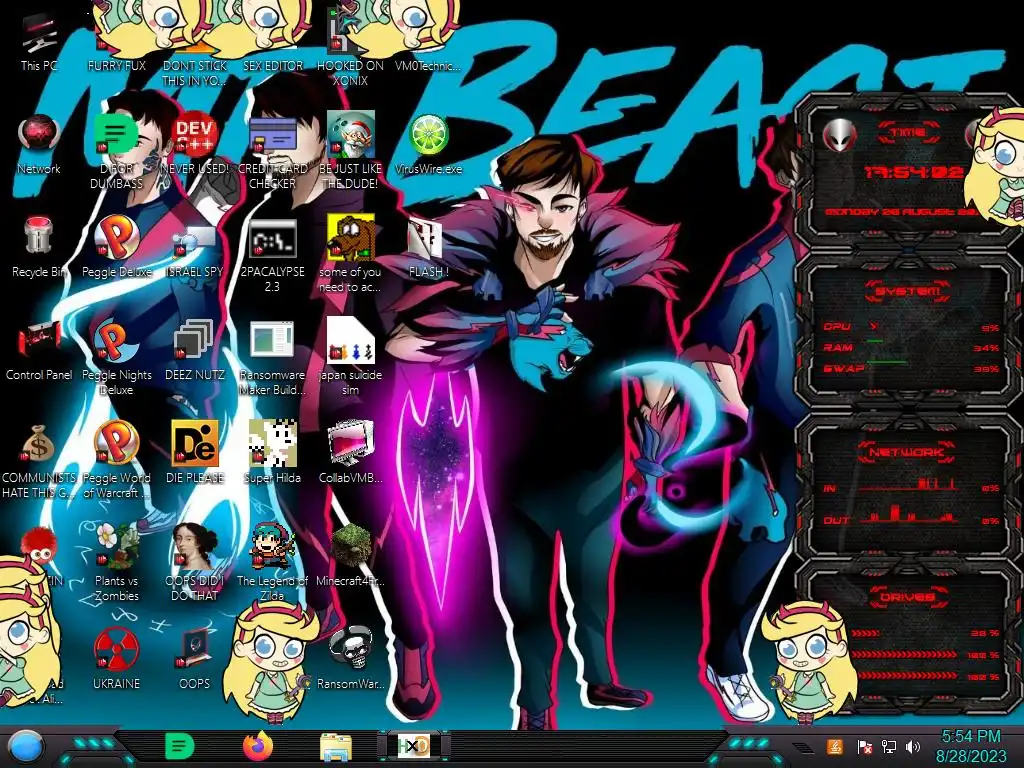Open the volume speaker tray icon

pos(913,746)
